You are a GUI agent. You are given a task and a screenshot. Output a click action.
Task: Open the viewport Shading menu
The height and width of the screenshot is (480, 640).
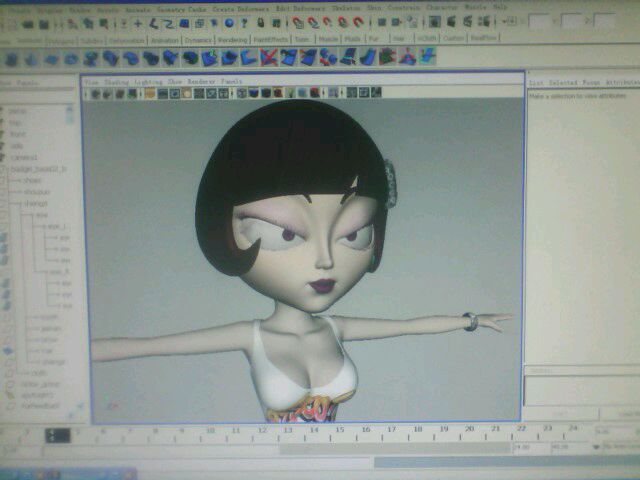(x=116, y=82)
